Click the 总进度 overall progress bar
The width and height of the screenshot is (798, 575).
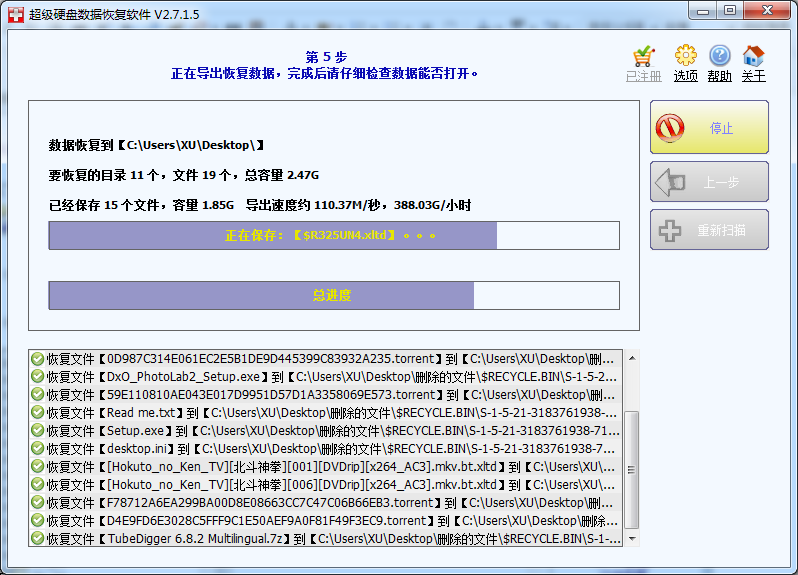[x=334, y=296]
